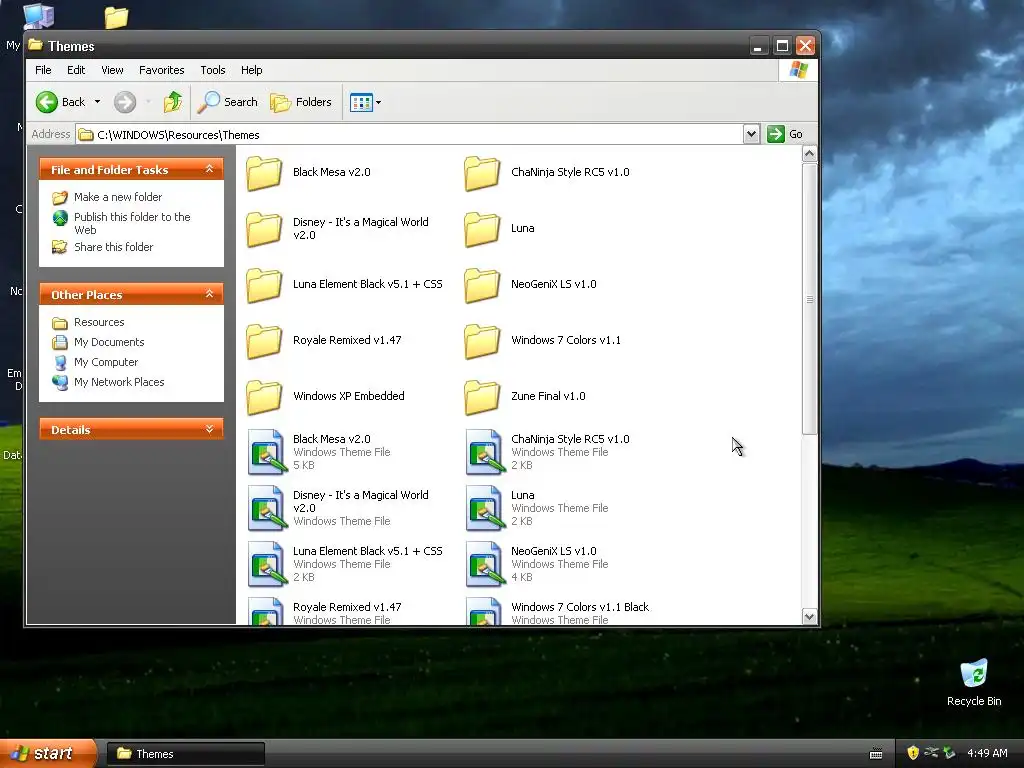This screenshot has width=1024, height=768.
Task: Click the Go button
Action: 785,134
